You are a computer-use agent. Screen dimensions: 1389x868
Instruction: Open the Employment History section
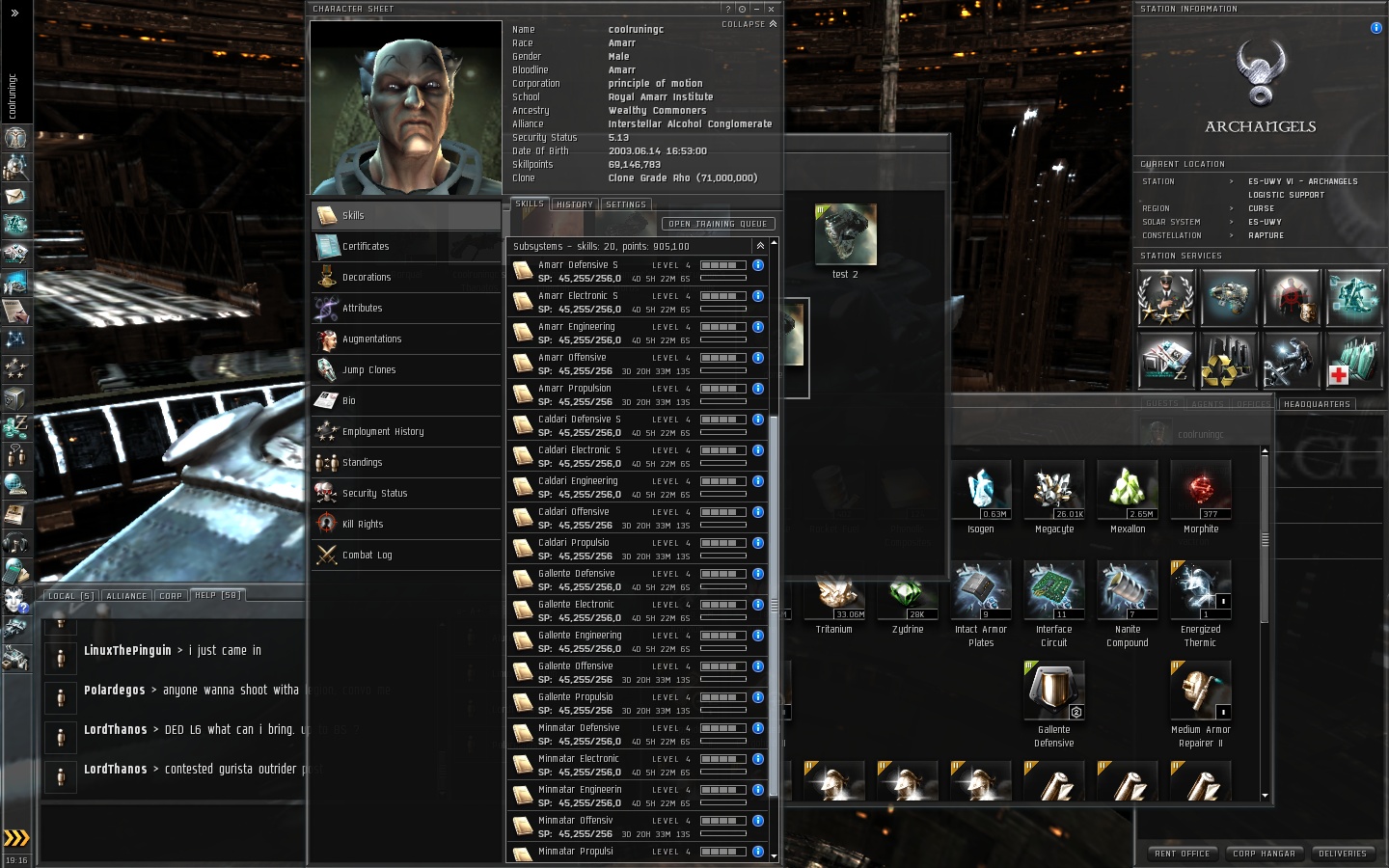(406, 432)
